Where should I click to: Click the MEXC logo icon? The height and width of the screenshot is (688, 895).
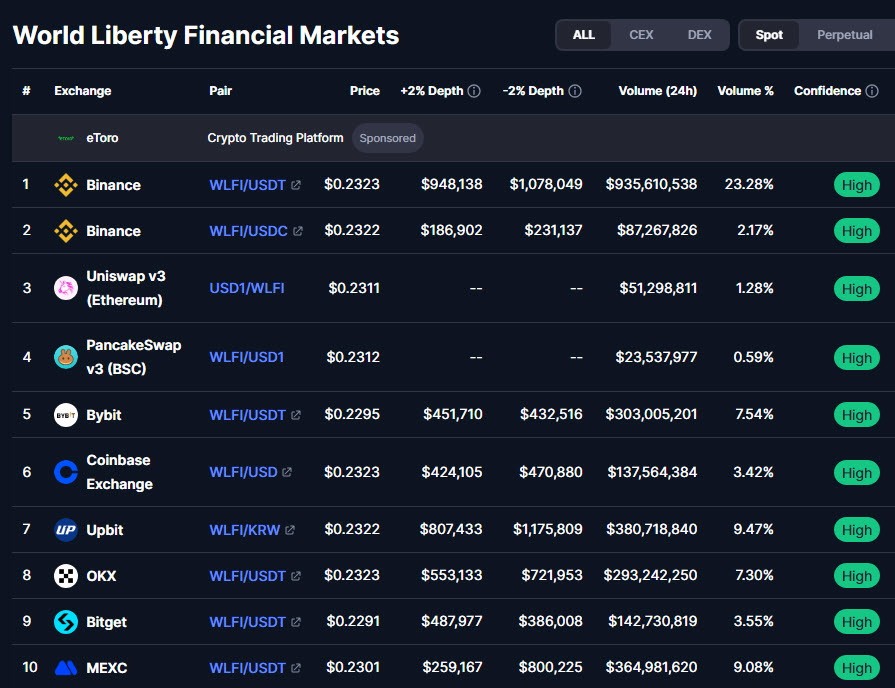66,667
